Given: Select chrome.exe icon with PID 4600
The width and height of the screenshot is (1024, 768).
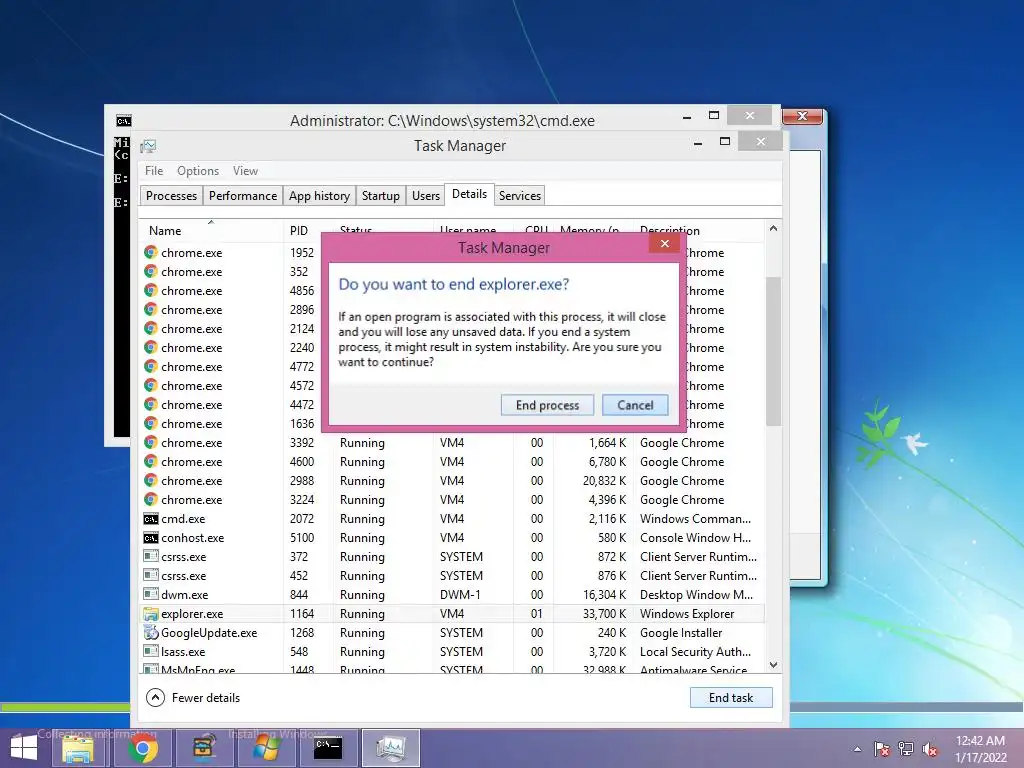Looking at the screenshot, I should (151, 462).
